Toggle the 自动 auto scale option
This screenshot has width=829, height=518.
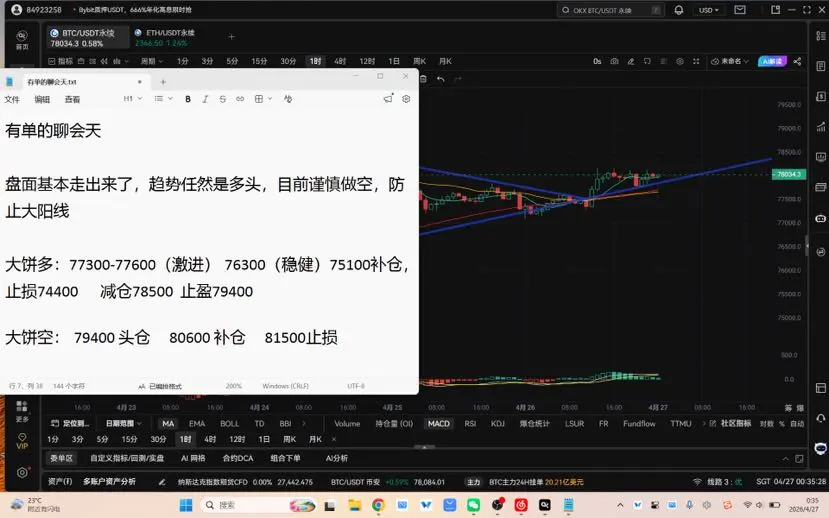tap(797, 423)
